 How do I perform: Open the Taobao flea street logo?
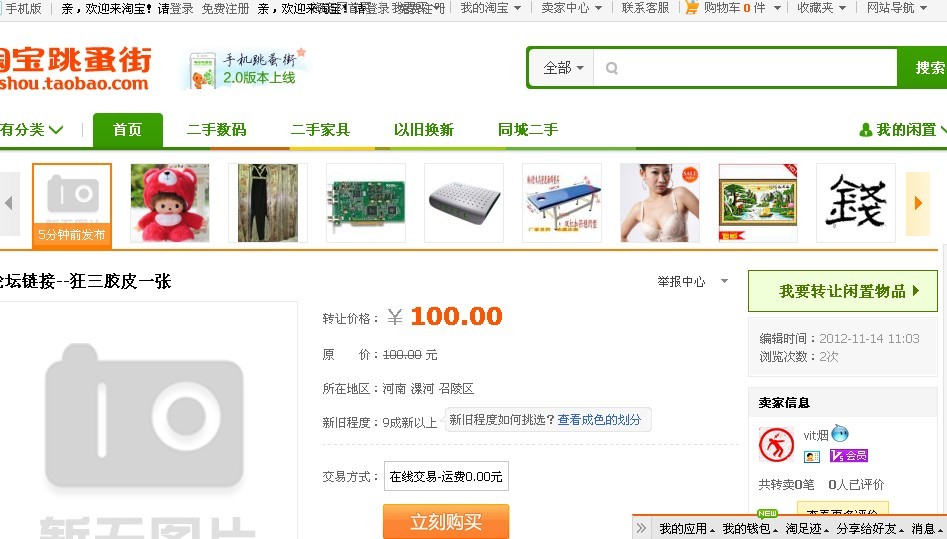(75, 69)
